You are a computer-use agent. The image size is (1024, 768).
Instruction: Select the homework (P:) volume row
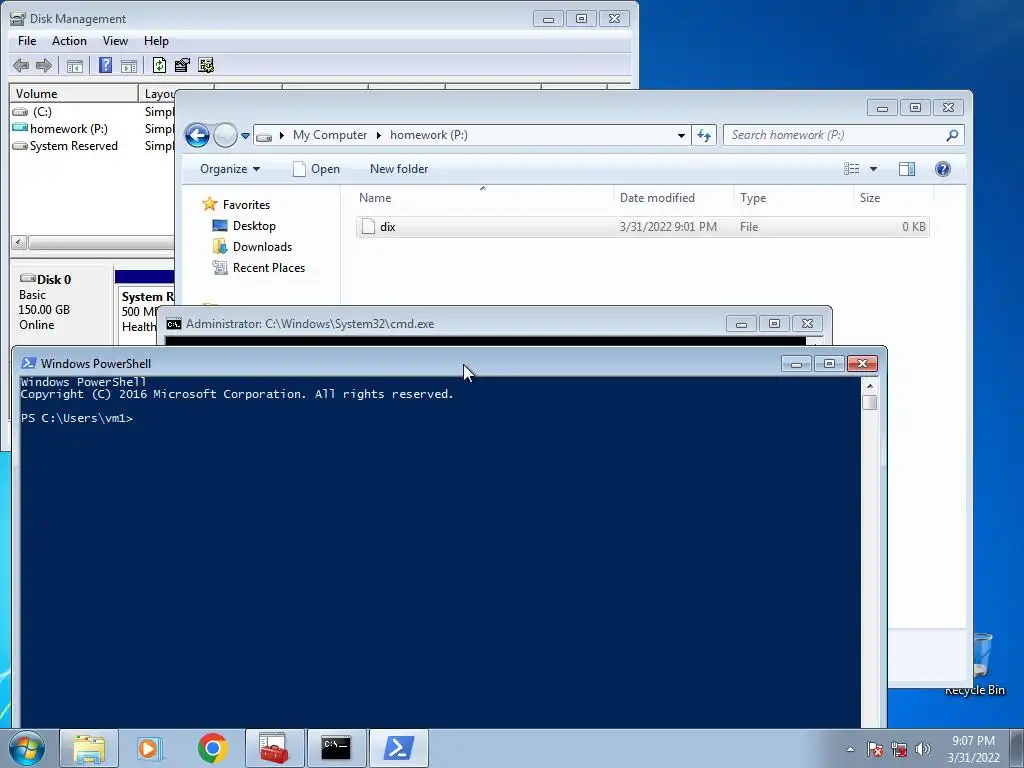tap(91, 129)
